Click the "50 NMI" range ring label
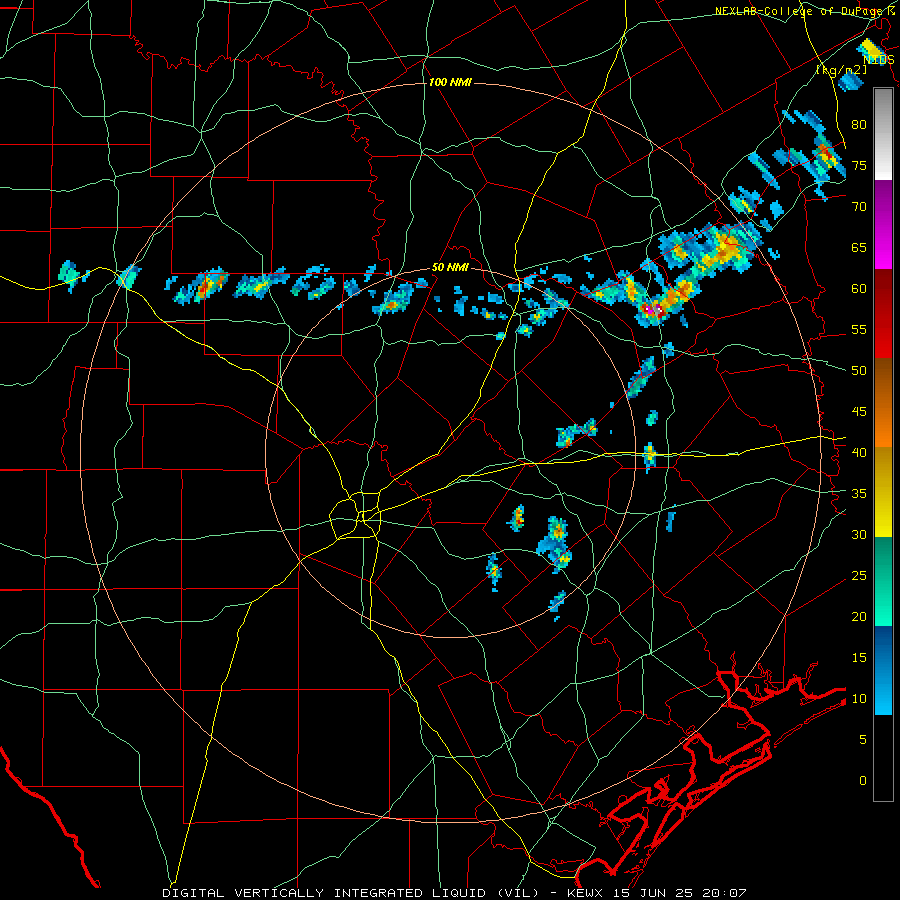The width and height of the screenshot is (900, 900). point(450,268)
